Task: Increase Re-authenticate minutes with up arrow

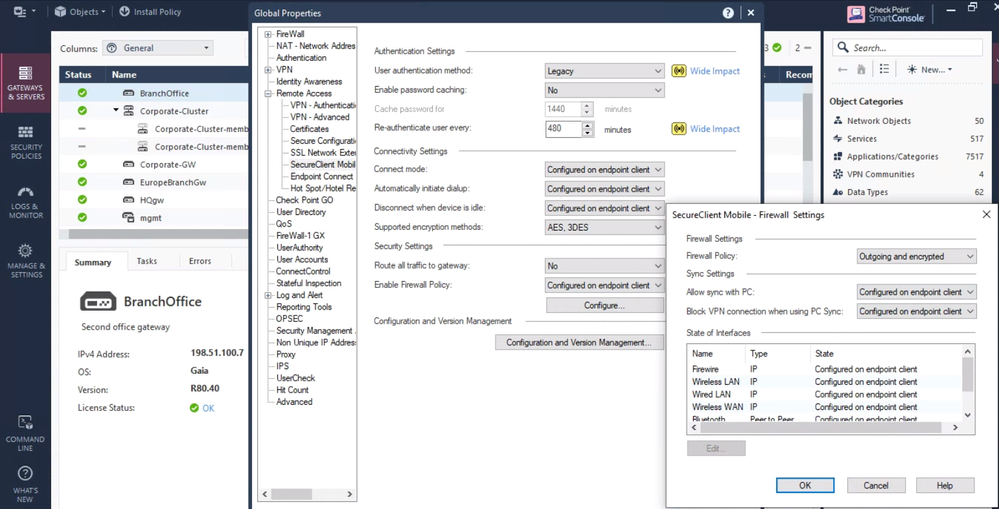Action: [x=587, y=125]
